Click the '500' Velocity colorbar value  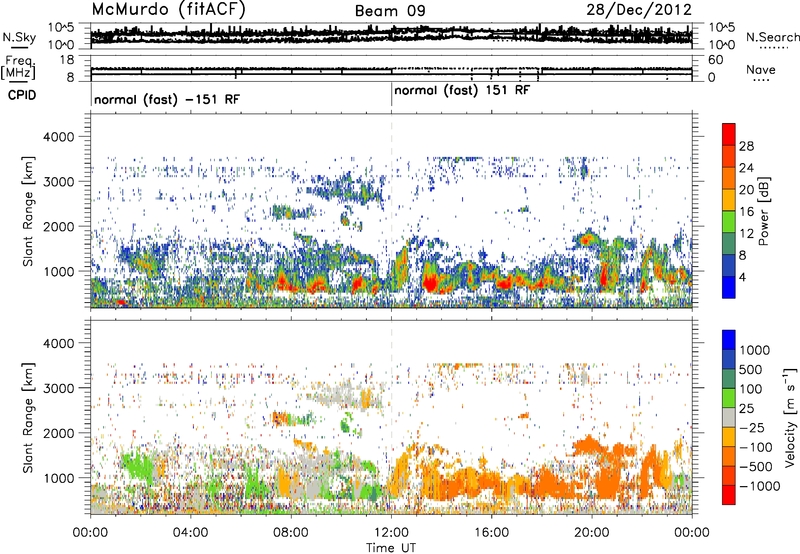click(752, 369)
